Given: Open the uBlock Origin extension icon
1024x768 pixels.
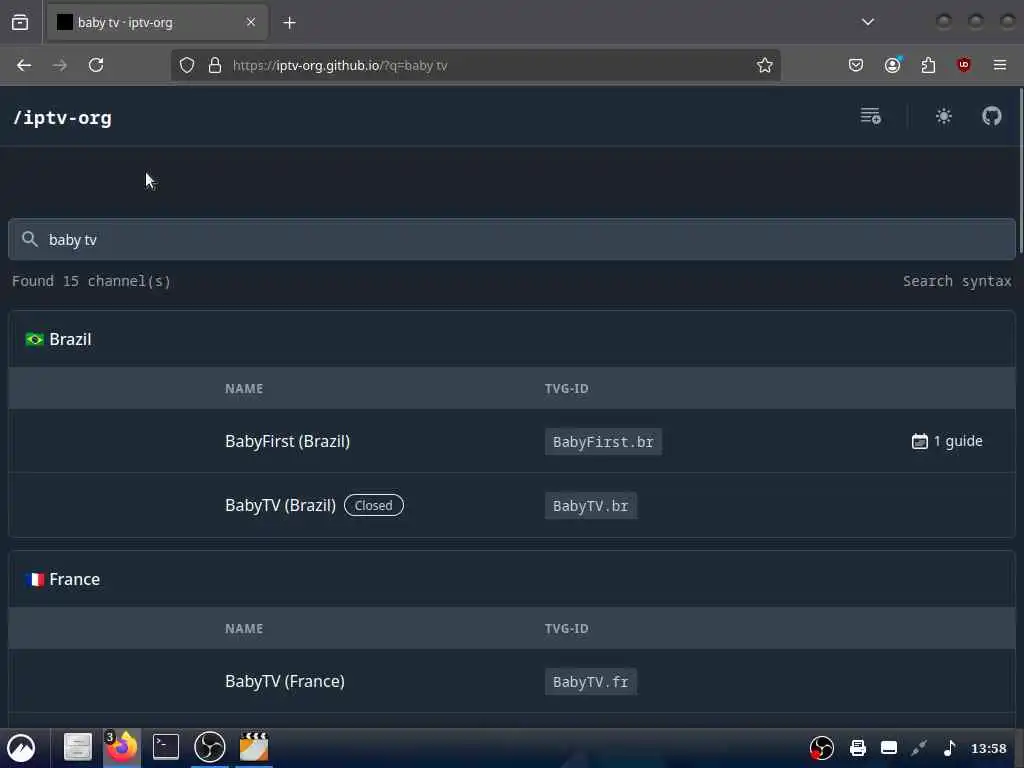Looking at the screenshot, I should [x=964, y=65].
